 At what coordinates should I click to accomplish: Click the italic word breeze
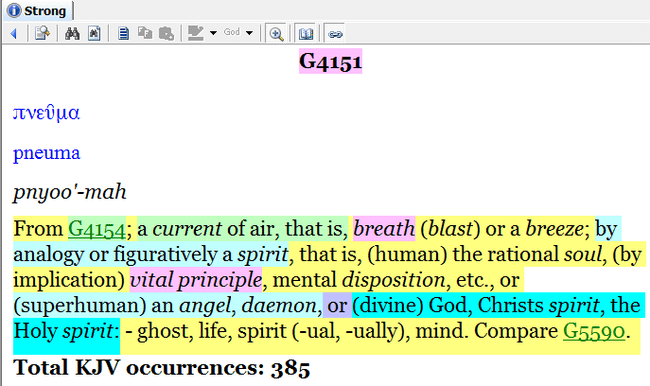tap(554, 229)
